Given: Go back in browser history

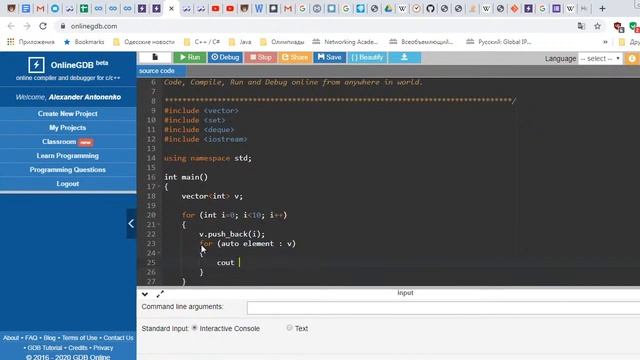Looking at the screenshot, I should tap(11, 26).
